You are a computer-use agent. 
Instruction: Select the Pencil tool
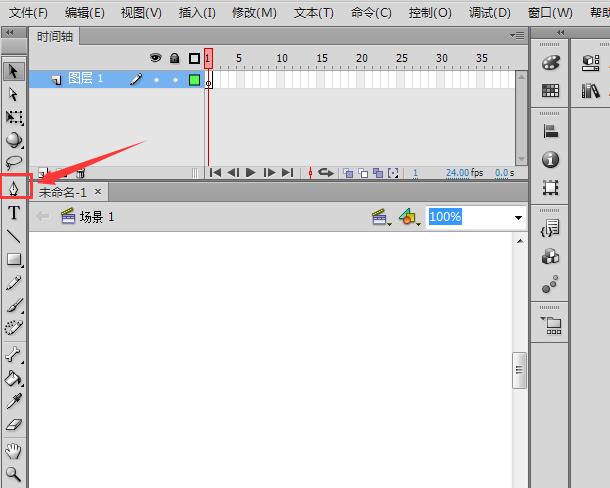14,283
